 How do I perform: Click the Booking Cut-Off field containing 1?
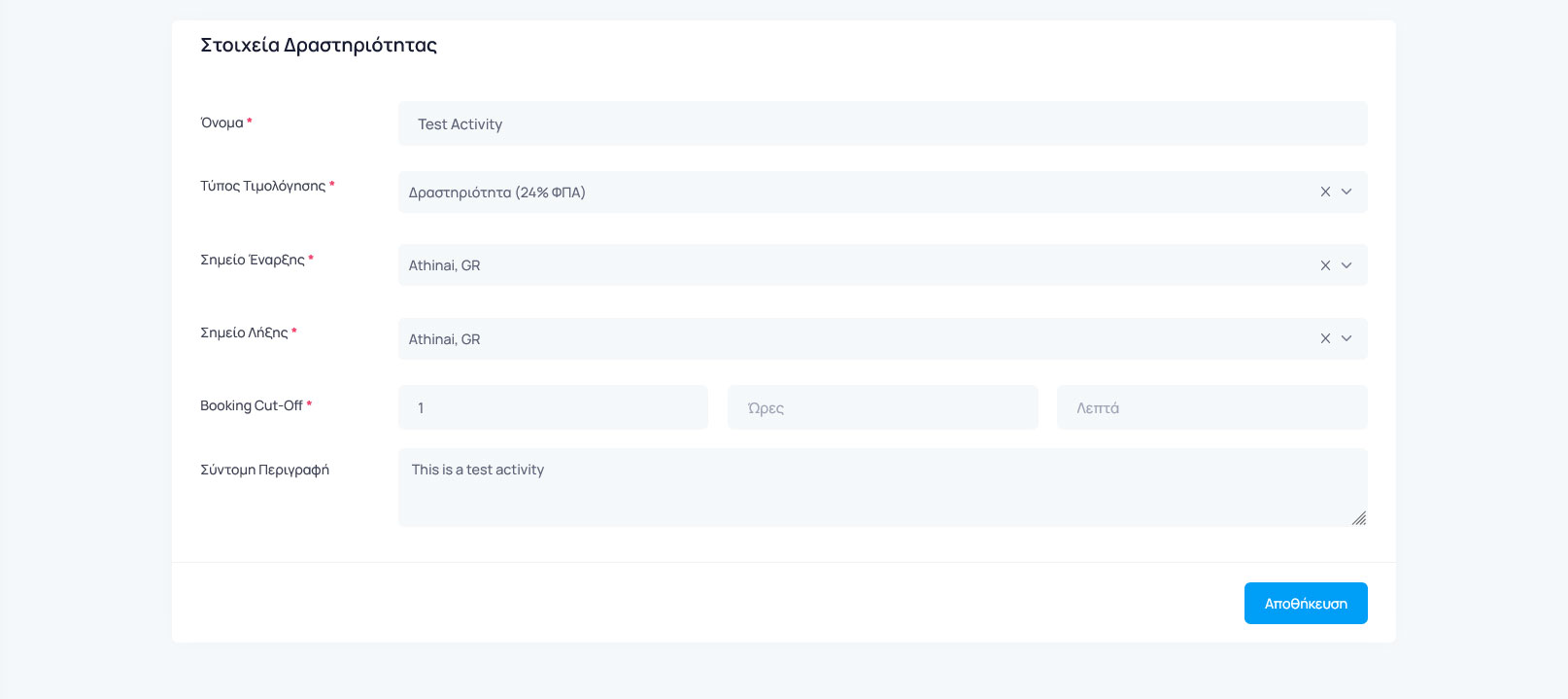[x=552, y=408]
